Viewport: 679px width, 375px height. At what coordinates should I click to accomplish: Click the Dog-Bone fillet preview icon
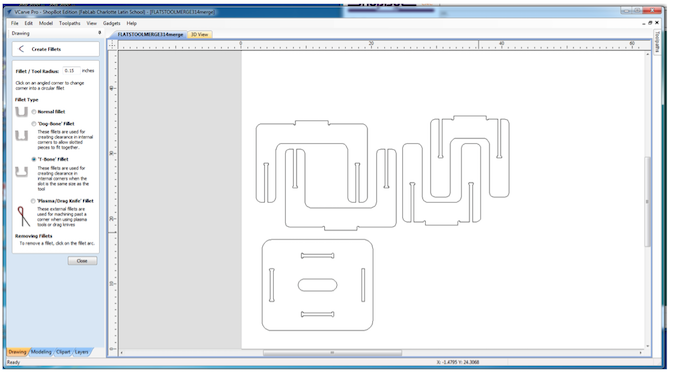tap(21, 136)
